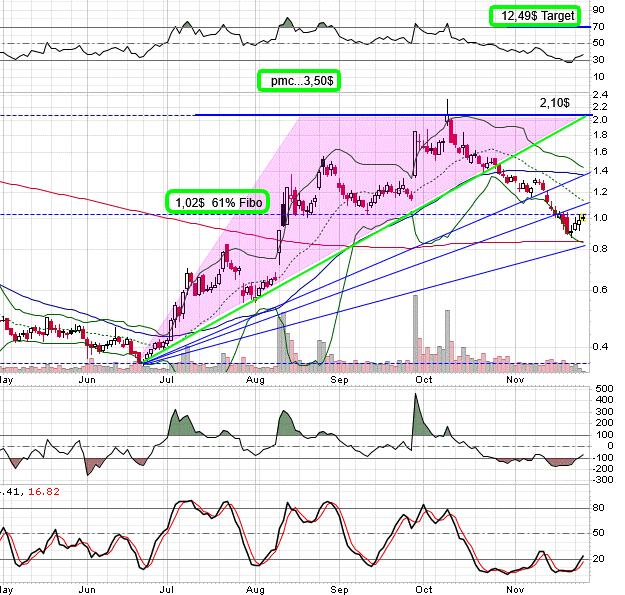Click the "pmc...3,50$" green label
Image resolution: width=625 pixels, height=595 pixels.
(x=297, y=80)
